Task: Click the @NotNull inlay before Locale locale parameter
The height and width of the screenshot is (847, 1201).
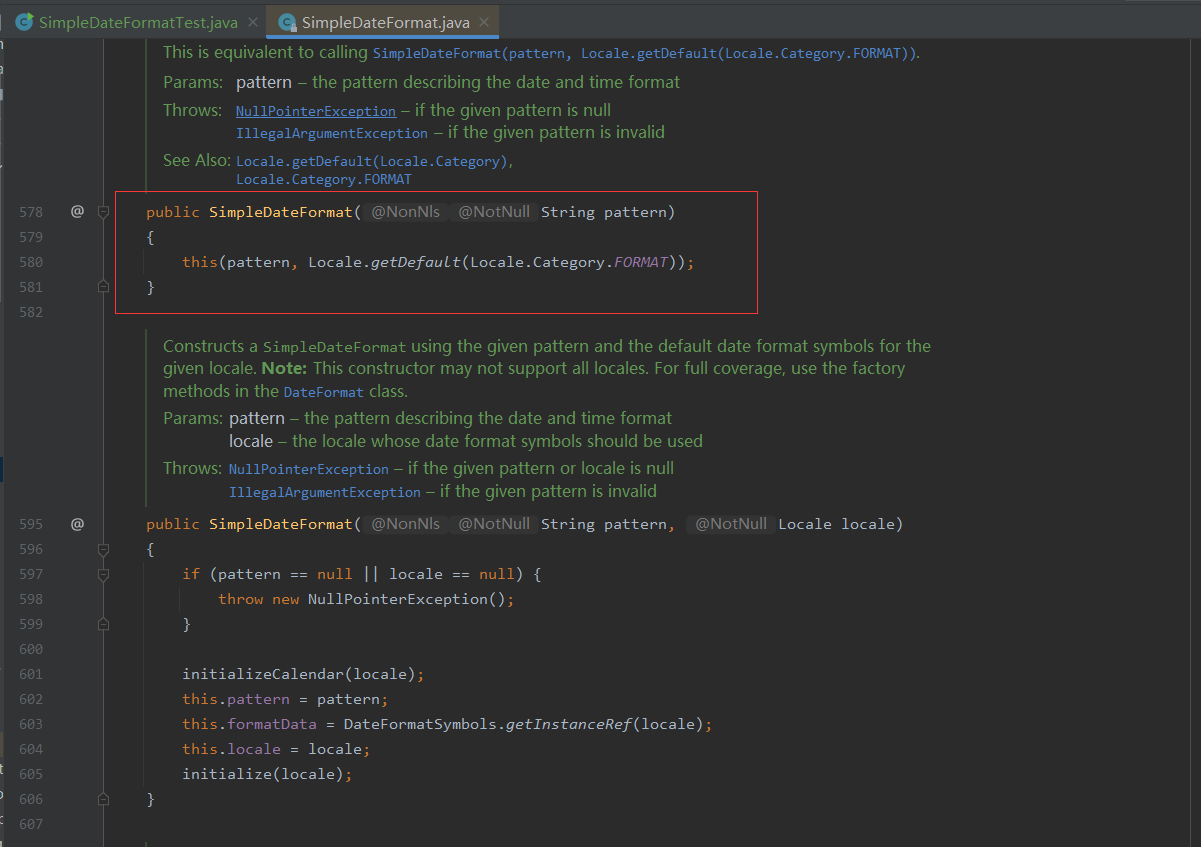Action: (x=730, y=523)
